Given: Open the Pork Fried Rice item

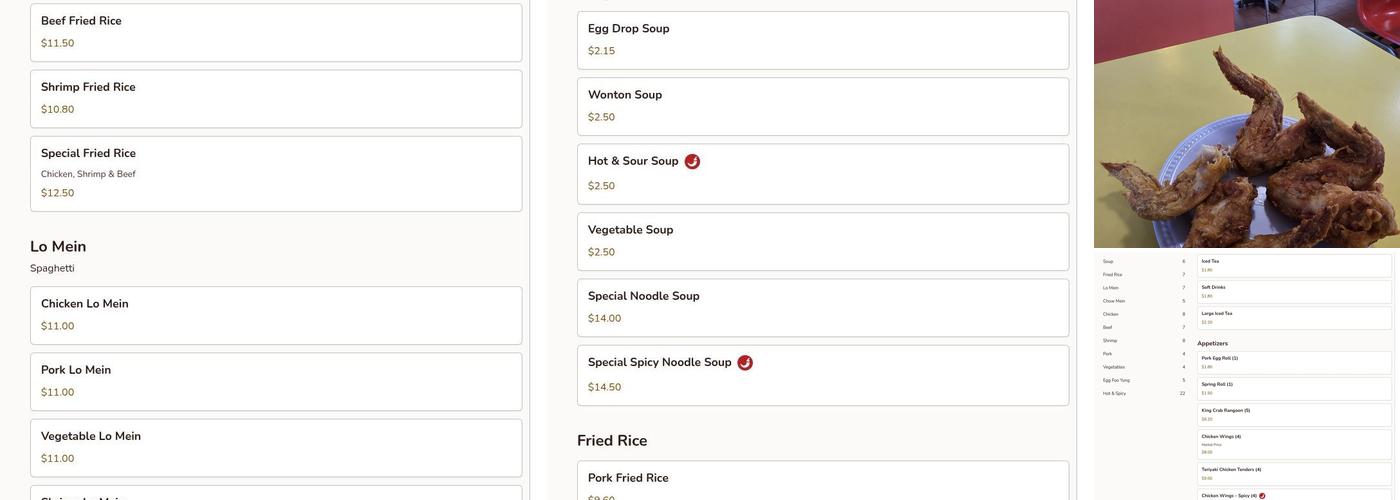Looking at the screenshot, I should tap(822, 481).
